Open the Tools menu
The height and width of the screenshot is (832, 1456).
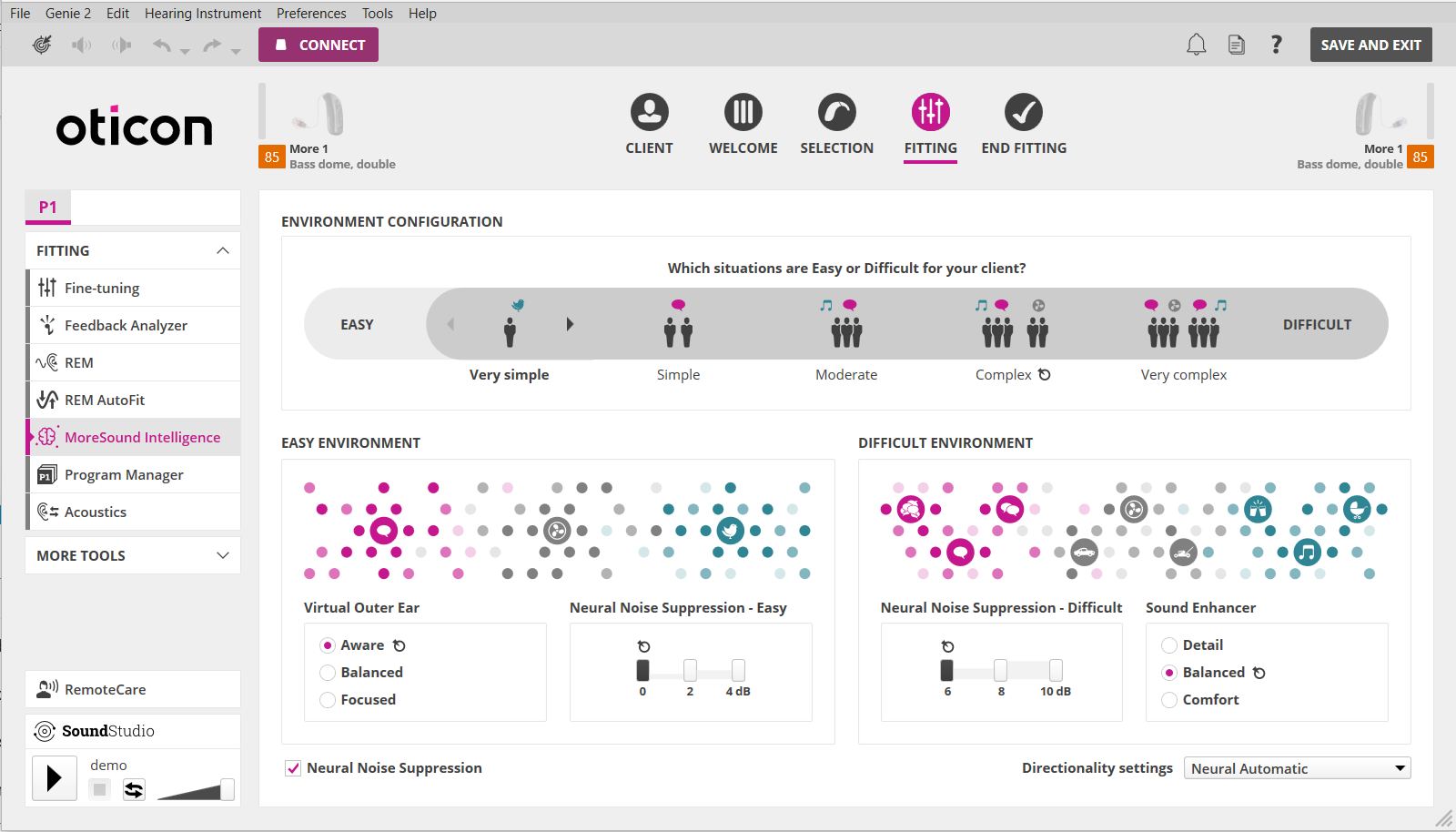click(378, 13)
